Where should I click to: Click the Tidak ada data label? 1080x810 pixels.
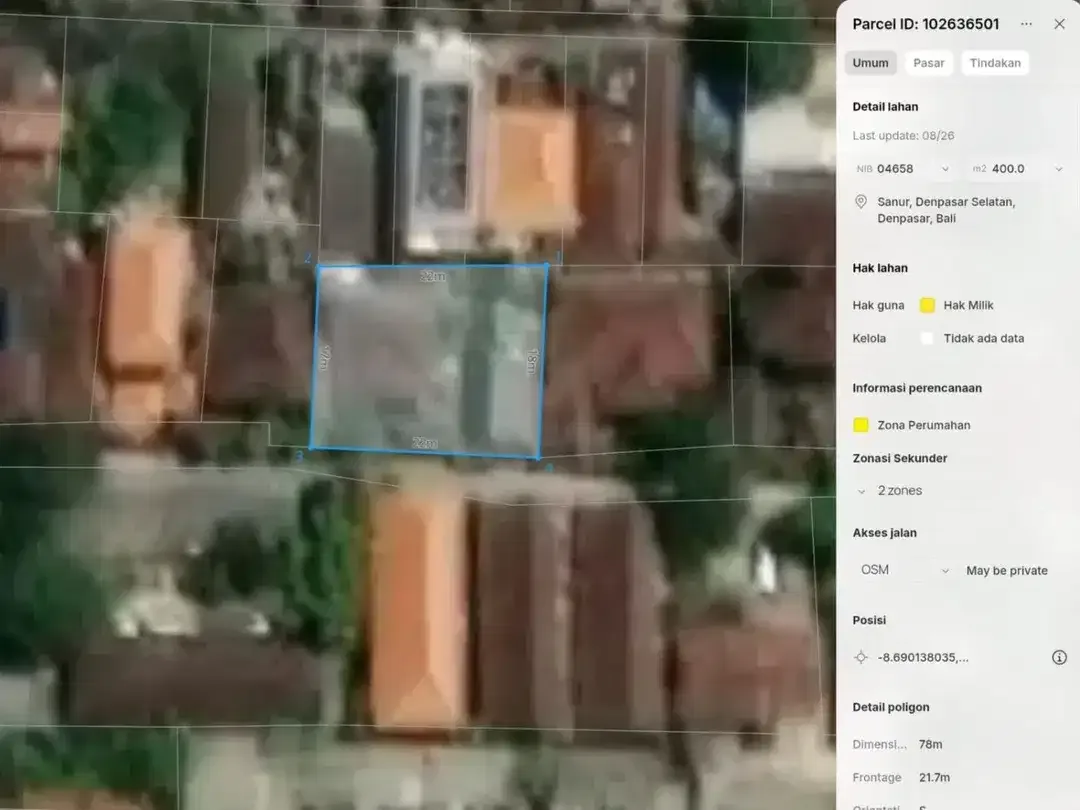pos(984,338)
